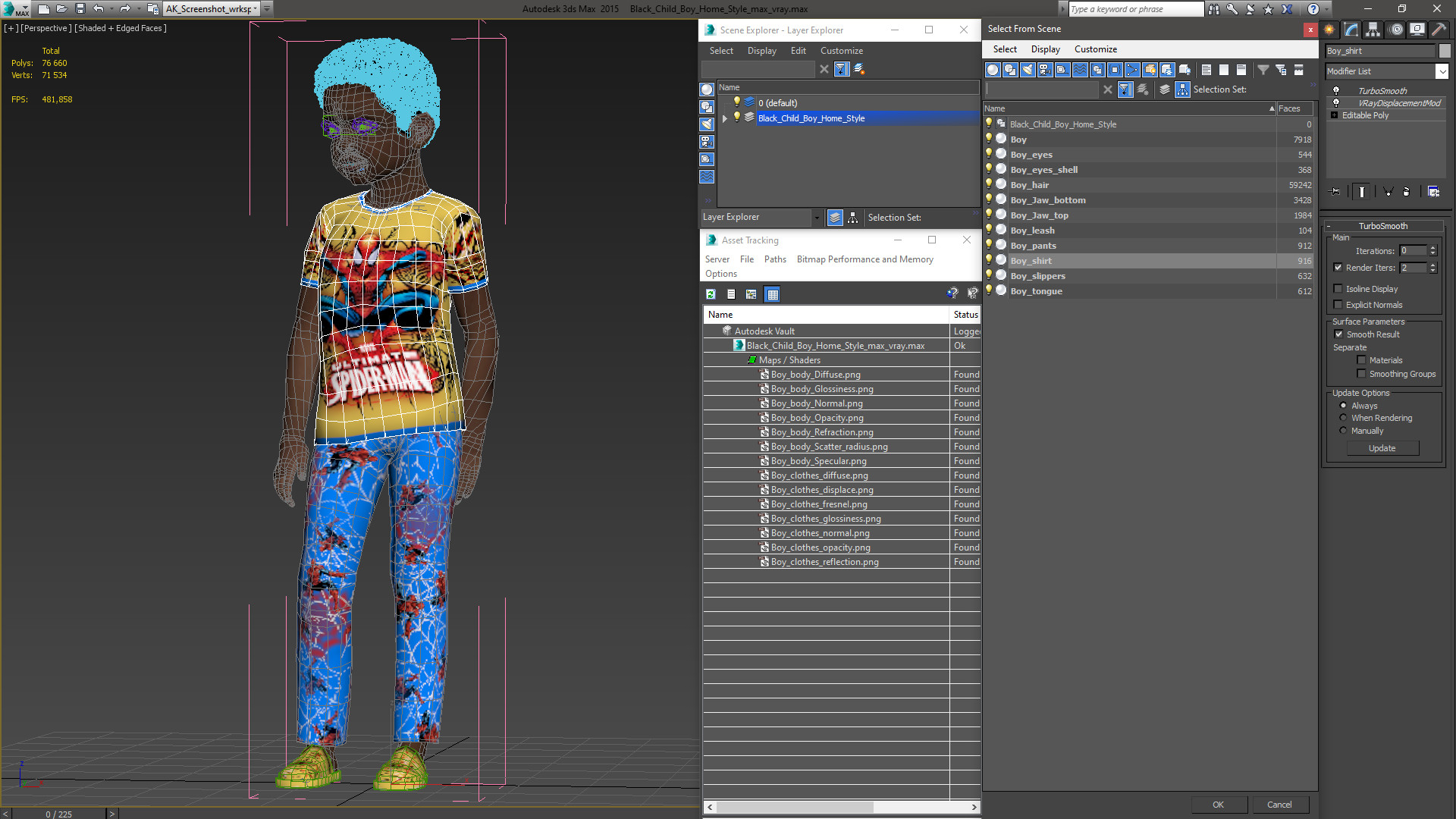Enable Isoline Display checkbox

tap(1338, 289)
